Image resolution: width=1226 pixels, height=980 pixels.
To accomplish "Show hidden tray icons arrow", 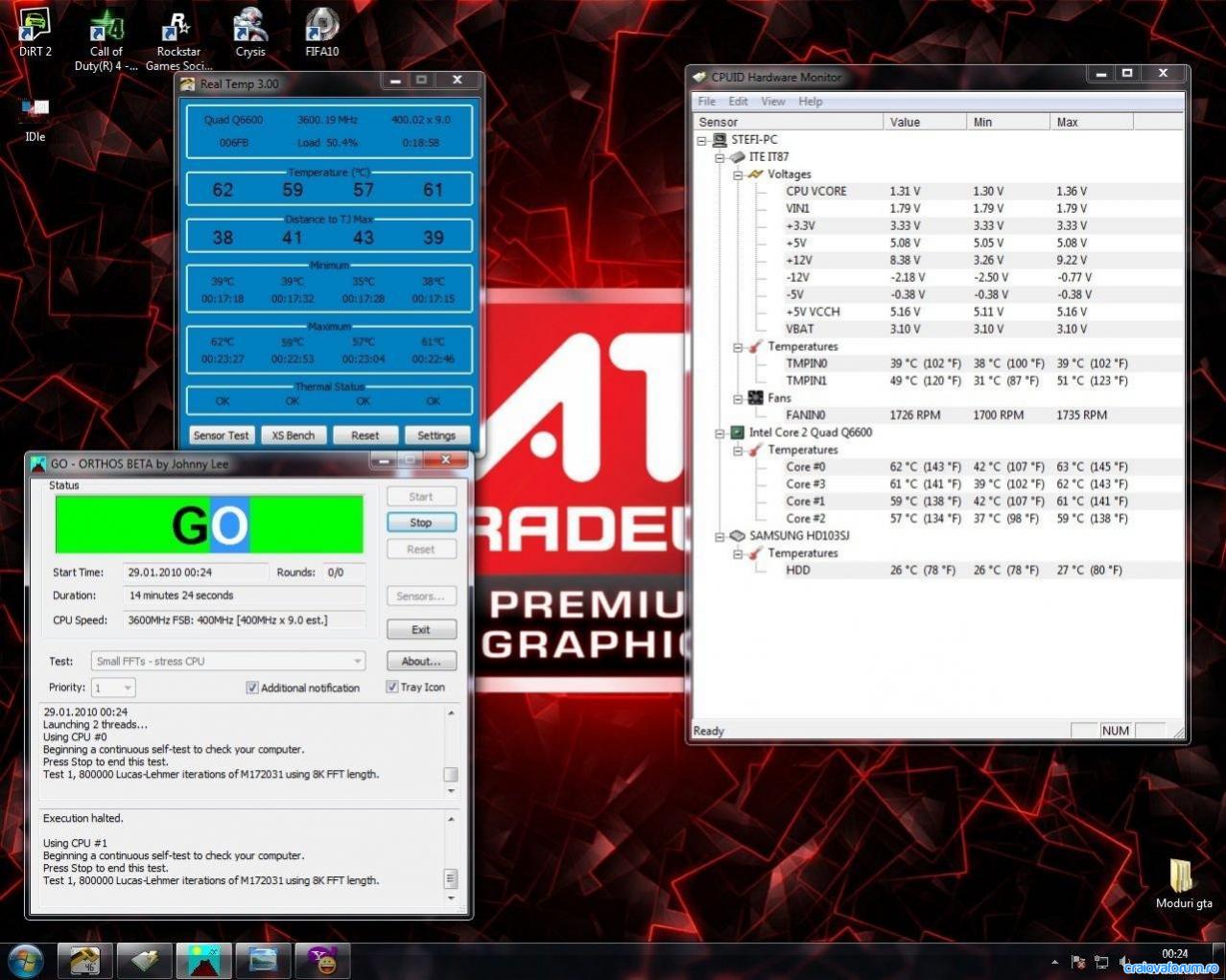I will pos(1055,962).
